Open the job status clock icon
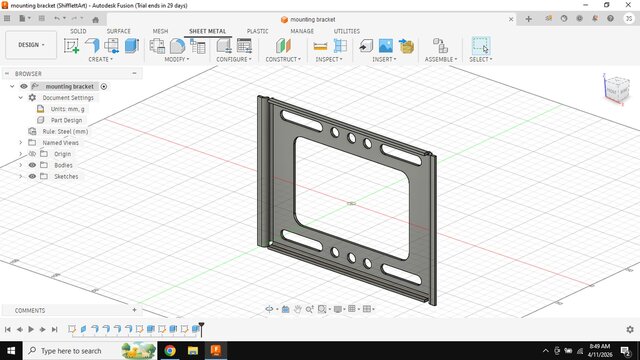The height and width of the screenshot is (360, 640). click(x=564, y=18)
